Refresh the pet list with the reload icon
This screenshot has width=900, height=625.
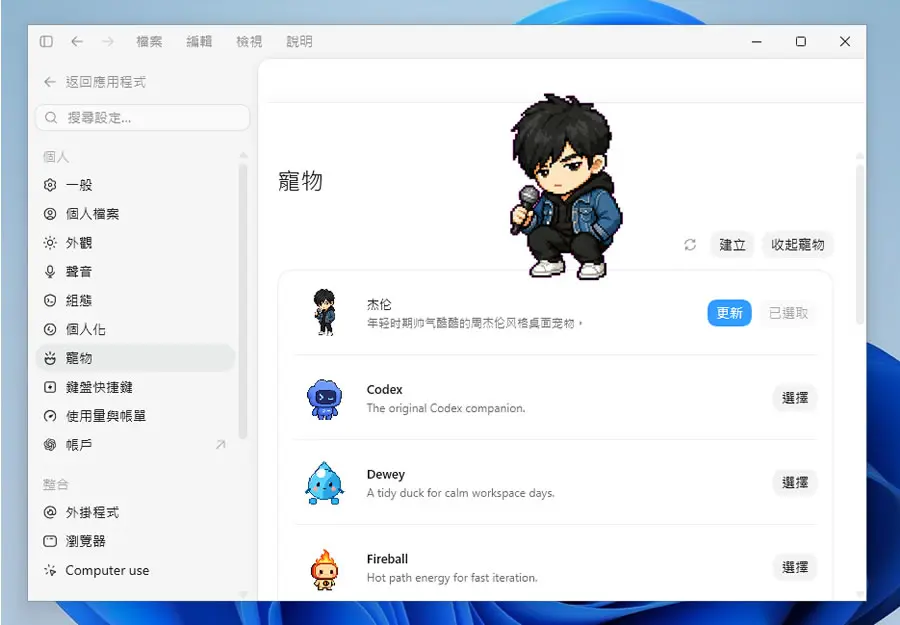[x=690, y=245]
